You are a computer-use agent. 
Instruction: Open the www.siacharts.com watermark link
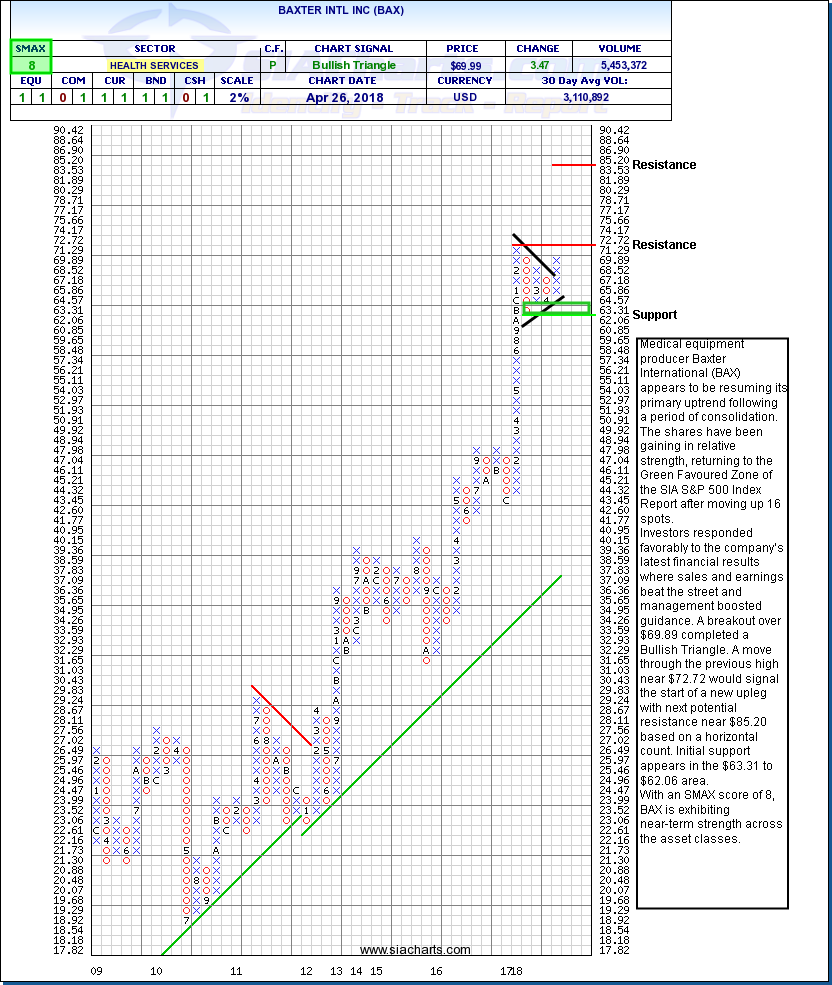coord(400,950)
